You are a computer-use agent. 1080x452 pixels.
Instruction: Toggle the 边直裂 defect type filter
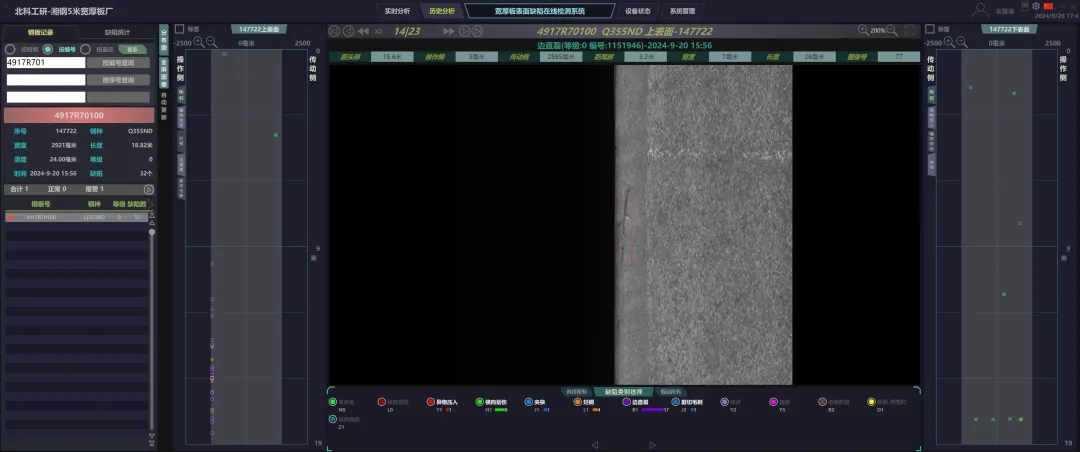pos(627,402)
